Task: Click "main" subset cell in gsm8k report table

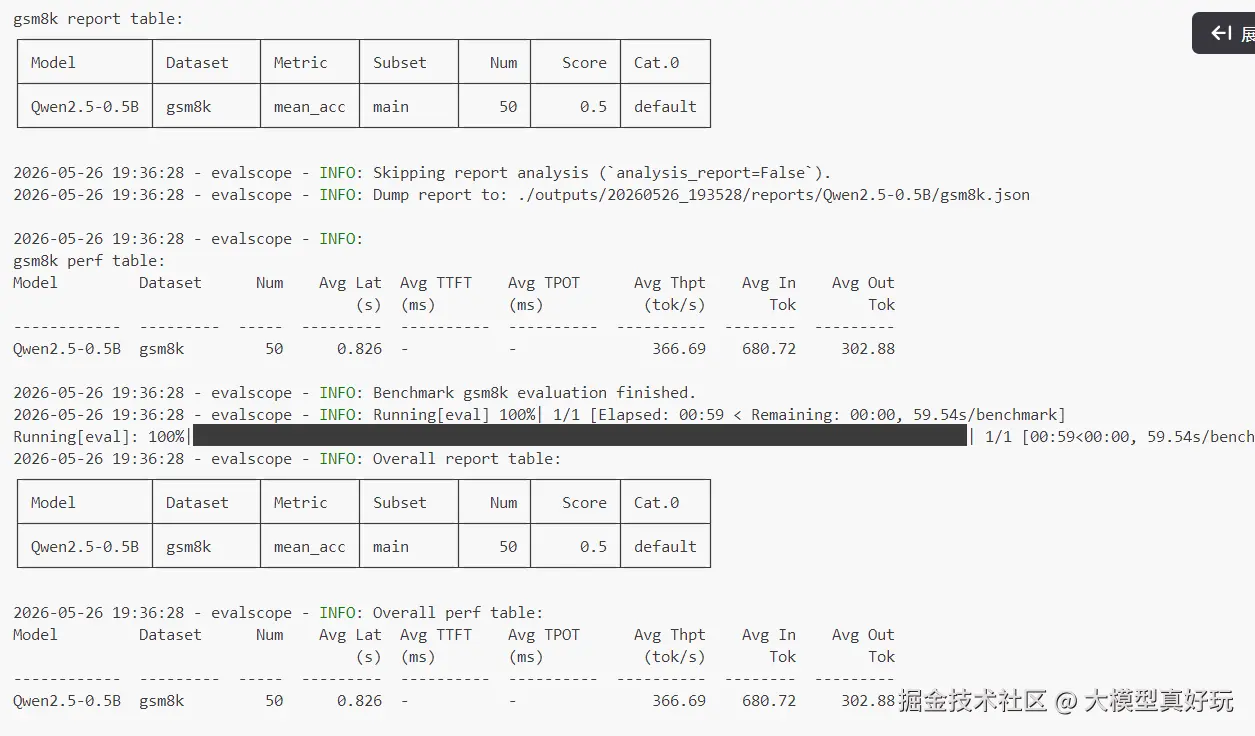Action: 408,106
